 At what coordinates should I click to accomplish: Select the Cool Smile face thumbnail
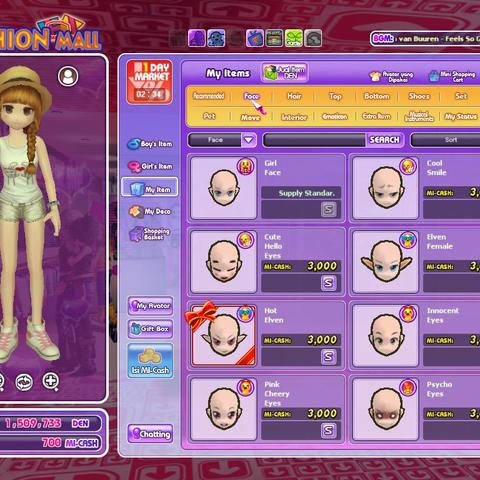[x=386, y=188]
